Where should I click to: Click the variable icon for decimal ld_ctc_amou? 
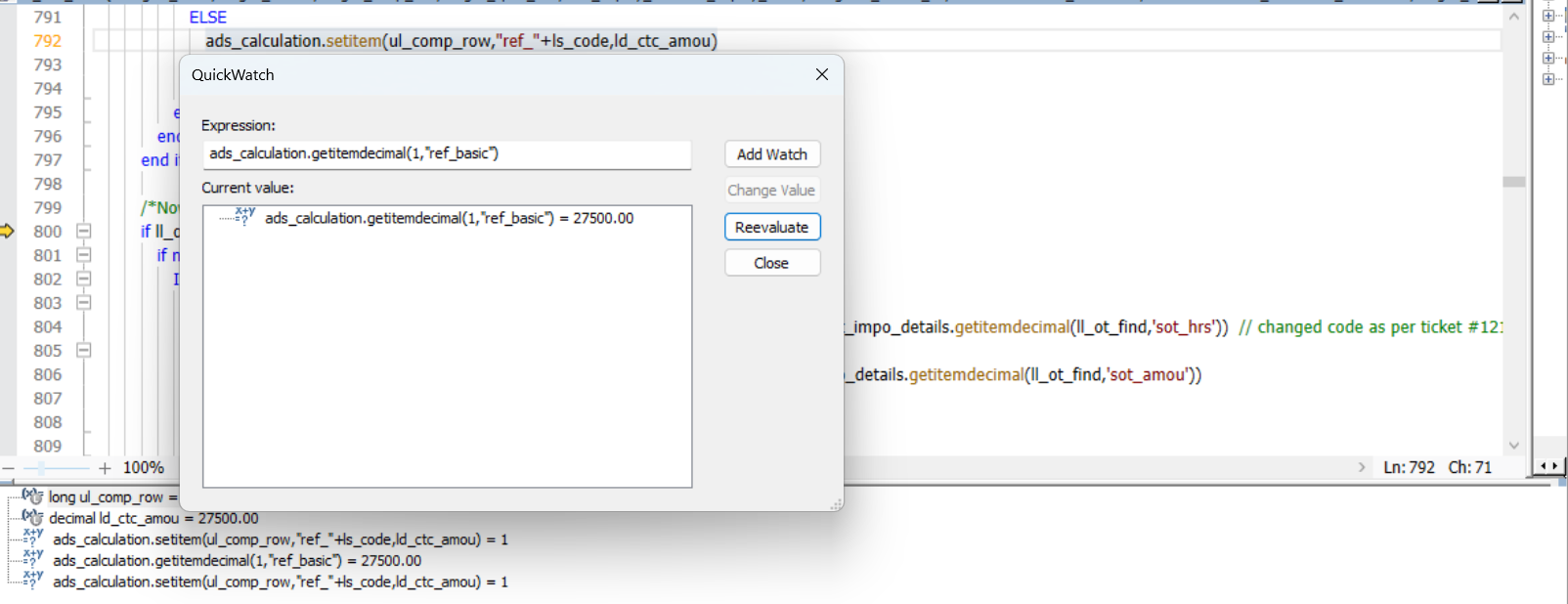coord(32,518)
